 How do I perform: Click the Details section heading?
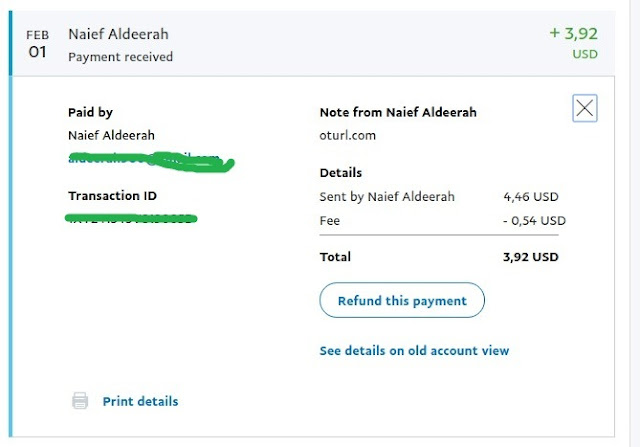[x=340, y=173]
